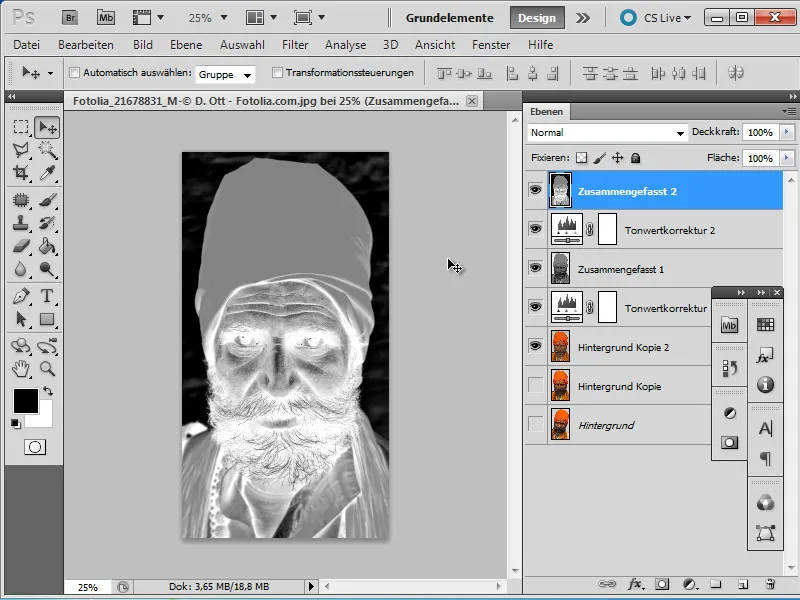This screenshot has height=600, width=800.
Task: Add a layer style with fx button
Action: coord(635,584)
